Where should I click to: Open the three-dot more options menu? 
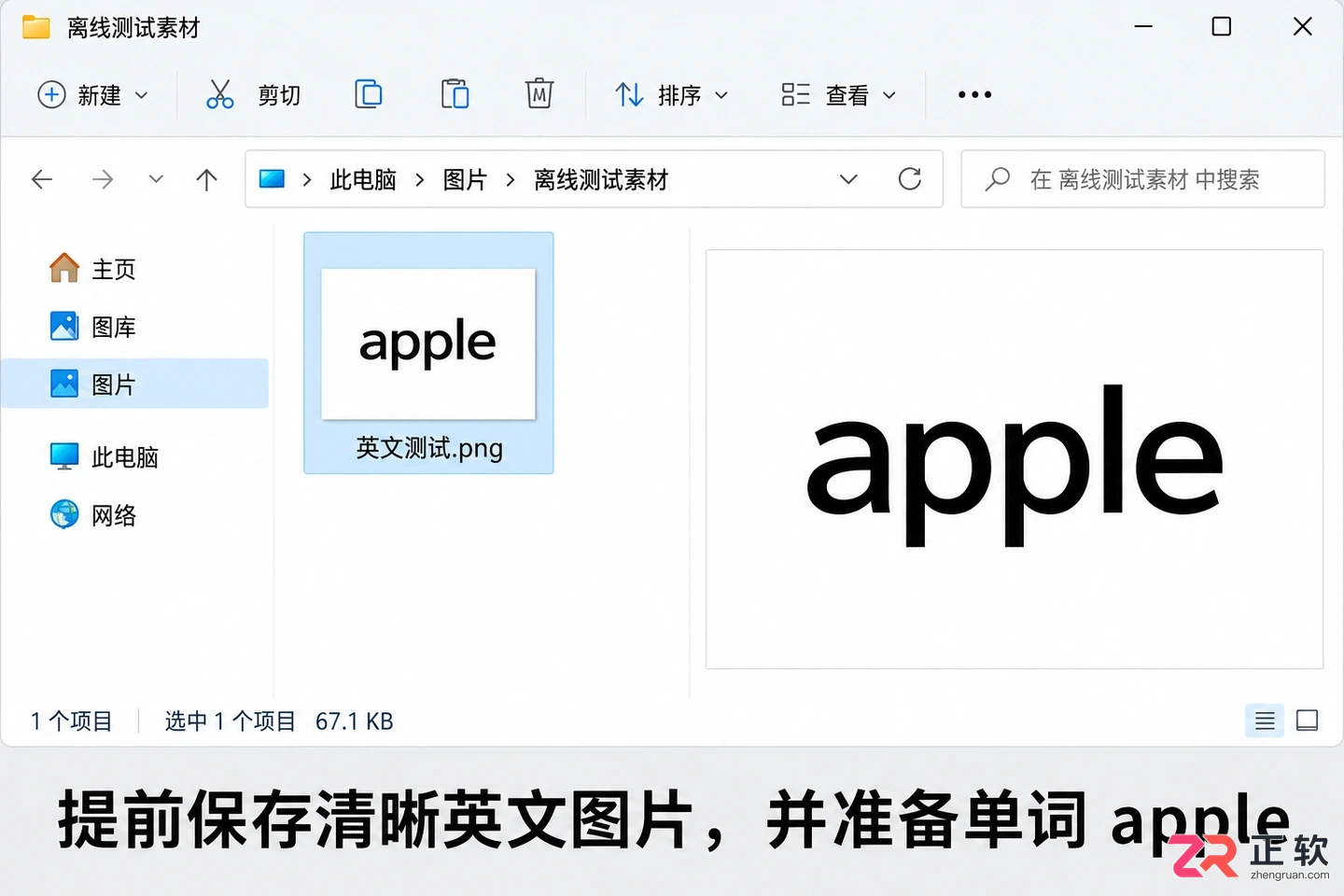tap(974, 94)
